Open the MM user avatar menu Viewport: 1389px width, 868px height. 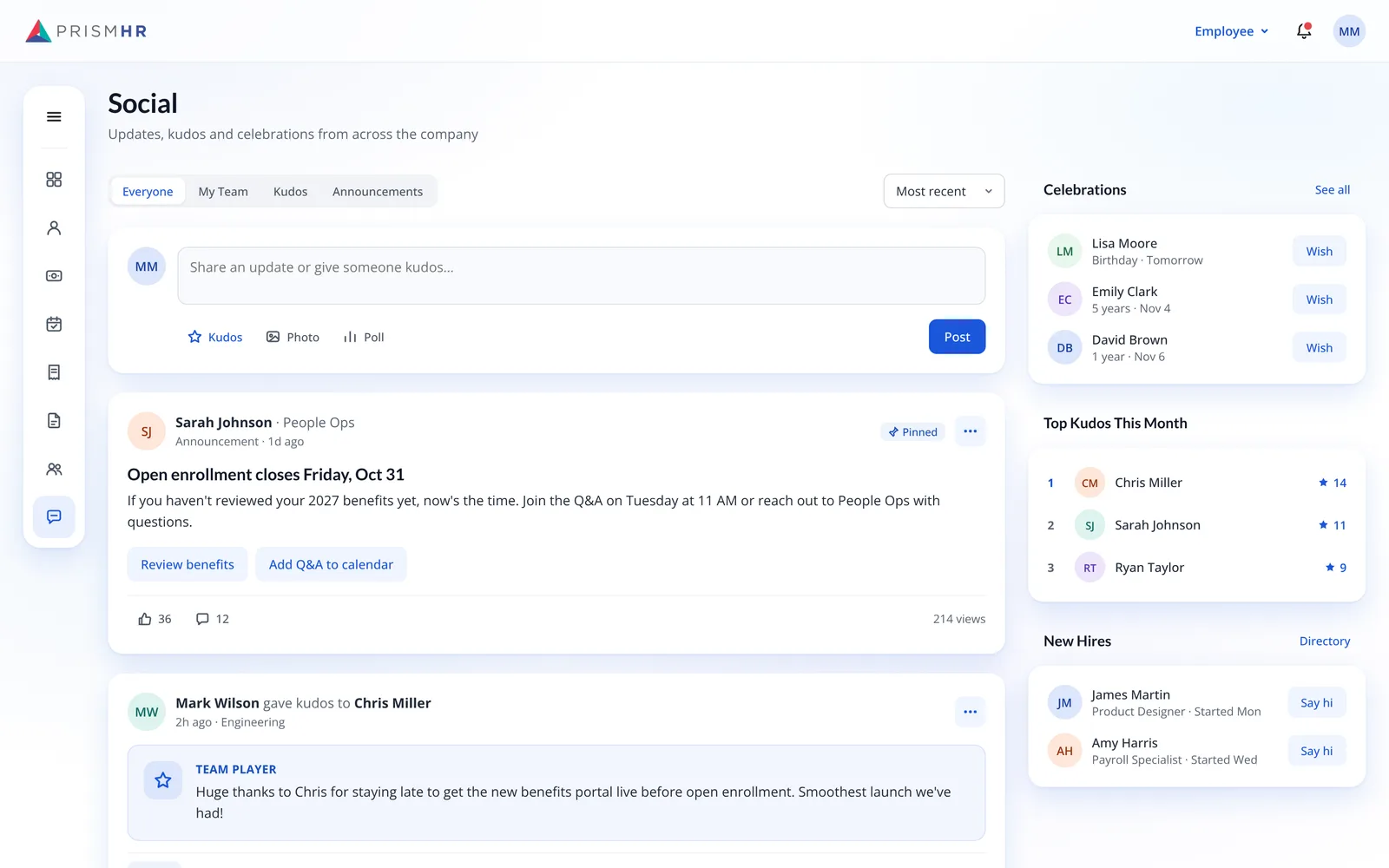[1349, 31]
